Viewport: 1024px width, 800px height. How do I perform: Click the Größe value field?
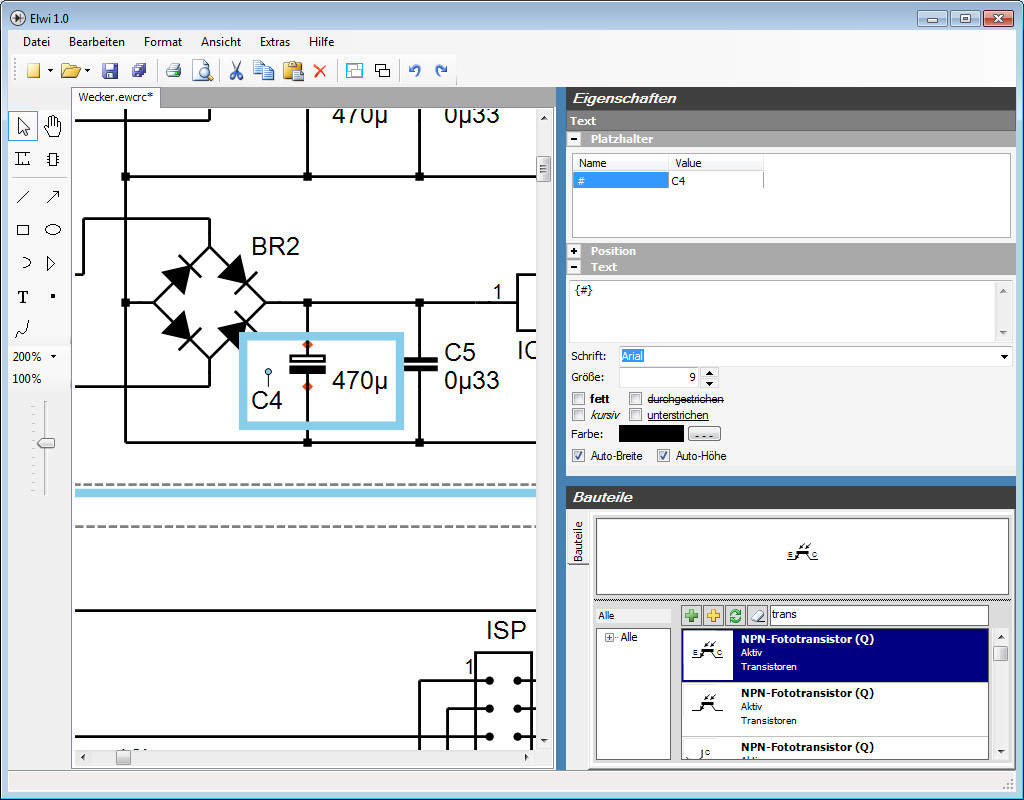tap(659, 377)
